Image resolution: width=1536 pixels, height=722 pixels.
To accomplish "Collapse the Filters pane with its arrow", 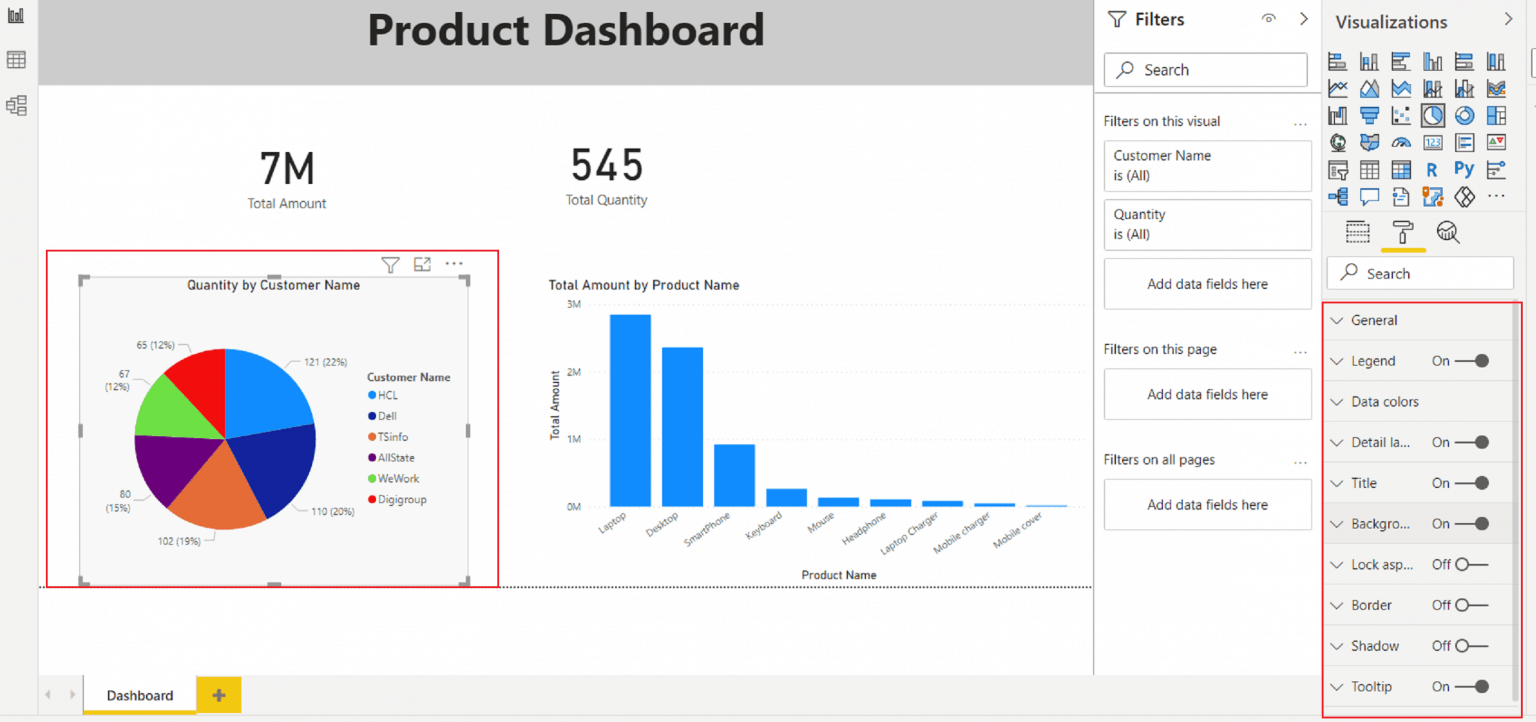I will pos(1304,18).
